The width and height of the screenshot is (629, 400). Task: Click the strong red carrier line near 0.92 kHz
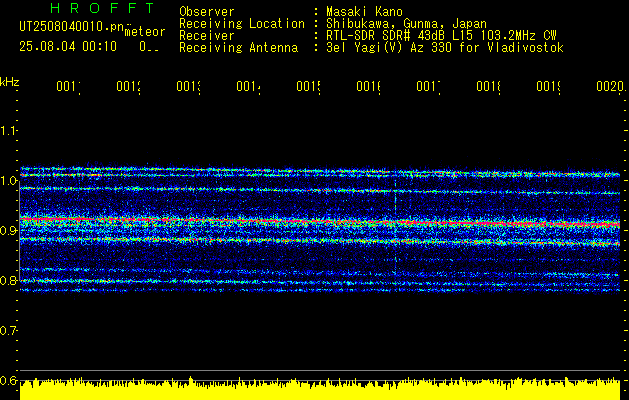click(320, 221)
